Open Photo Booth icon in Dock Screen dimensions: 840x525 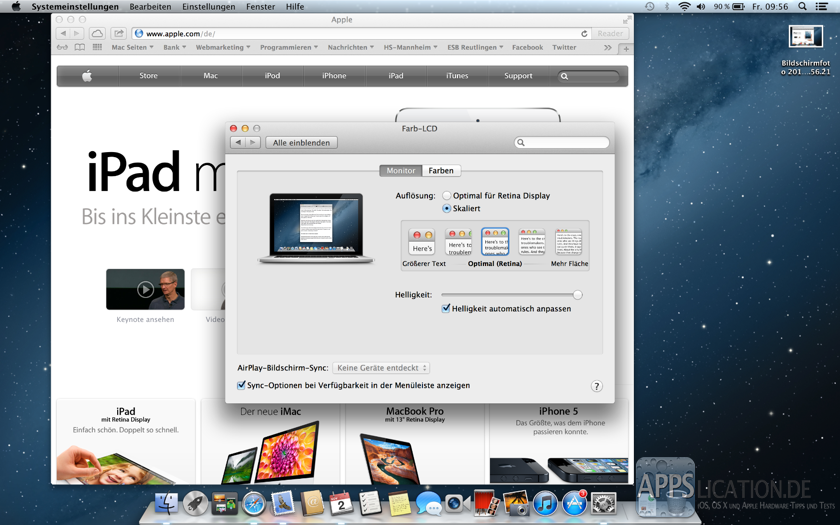point(486,504)
